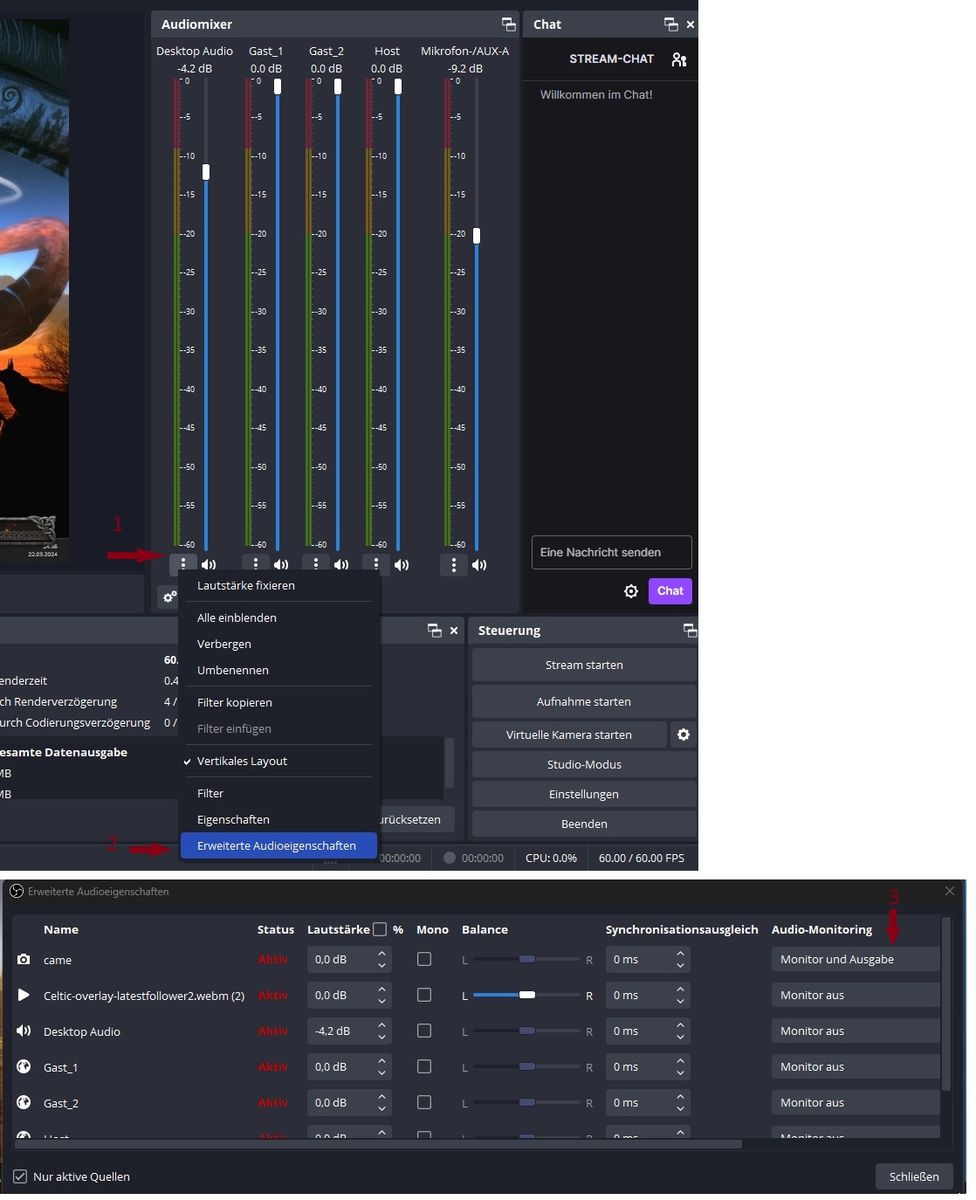Choose Filter kopieren in context menu
This screenshot has height=1200, width=976.
[235, 703]
